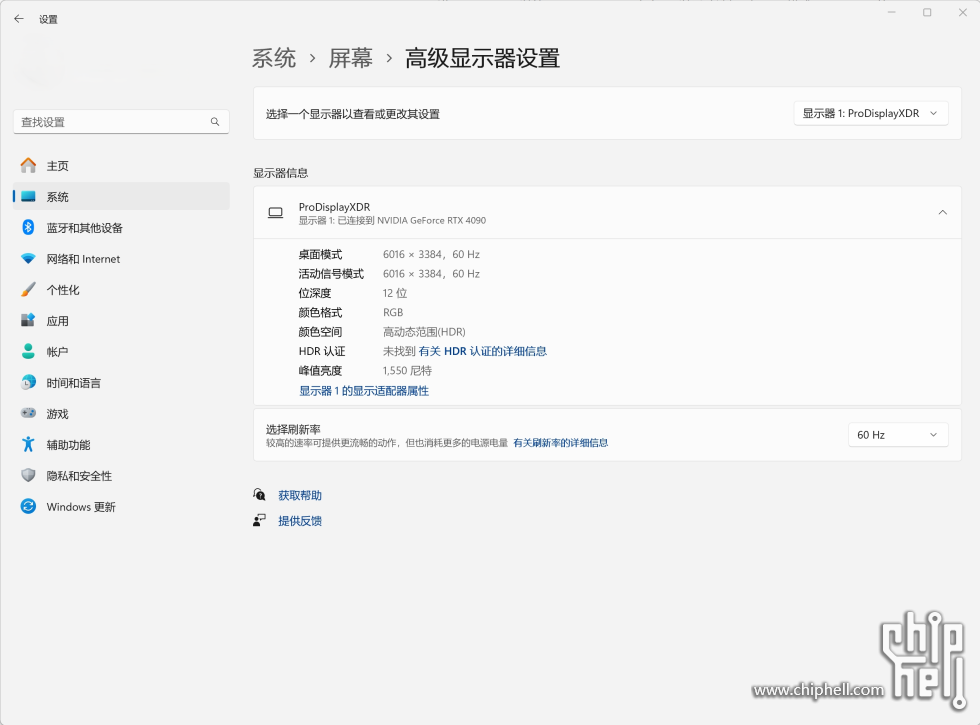980x725 pixels.
Task: Click the privacy shield icon
Action: click(28, 476)
